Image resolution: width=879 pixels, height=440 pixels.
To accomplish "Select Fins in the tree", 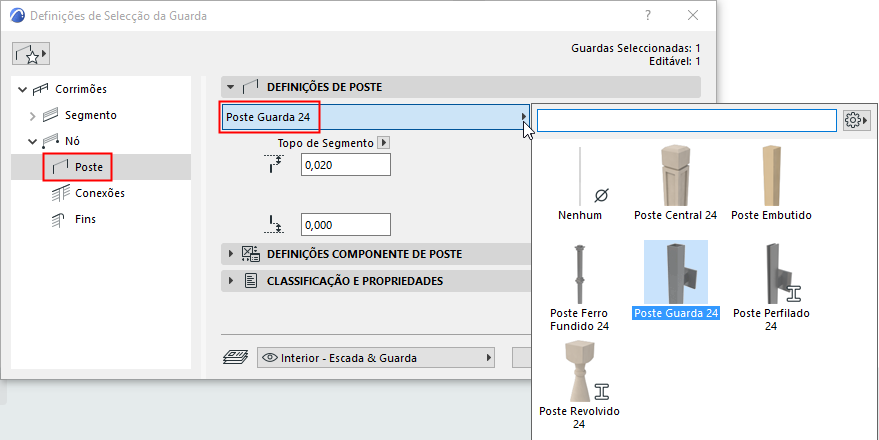I will click(x=86, y=219).
